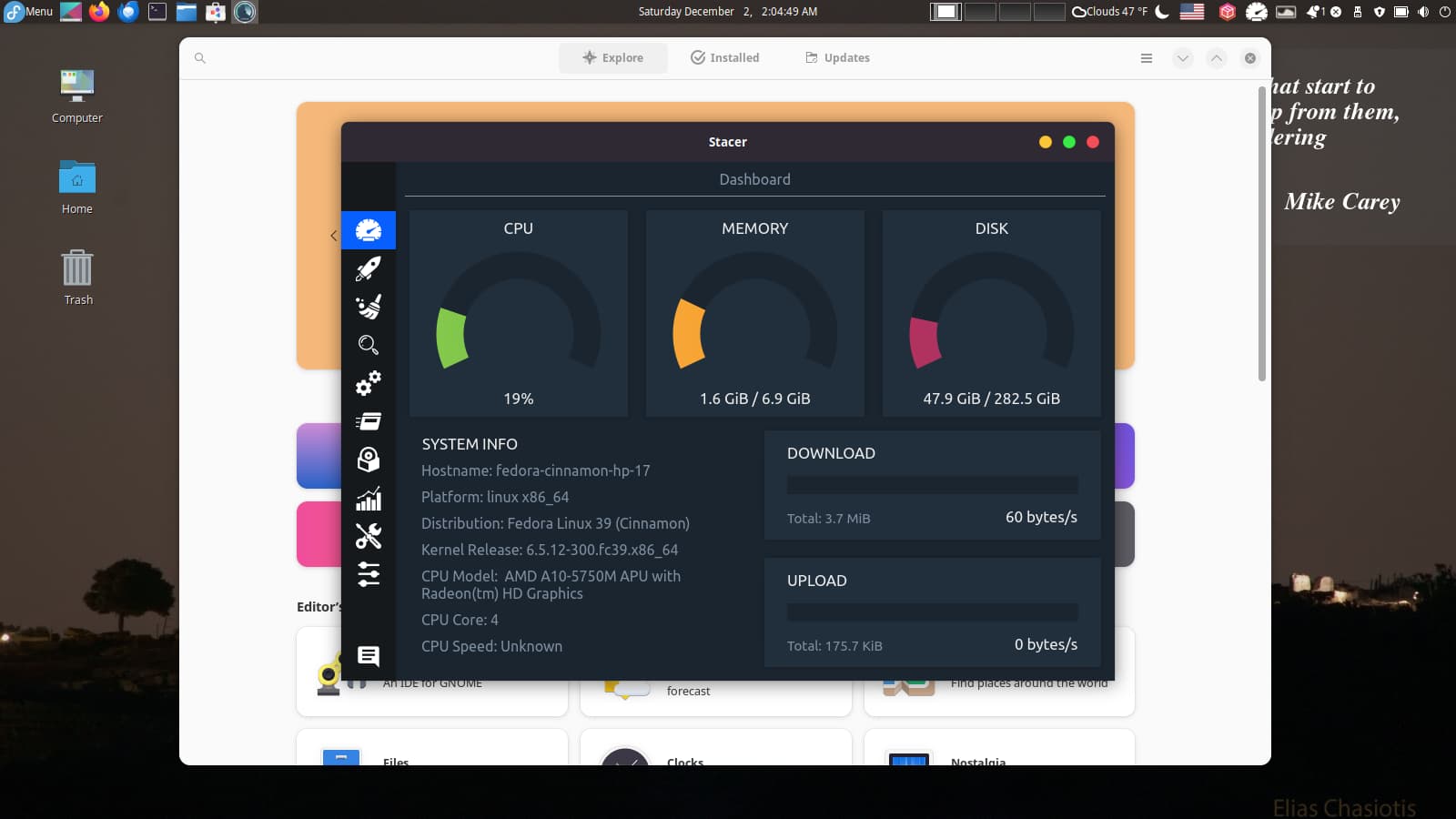Open the Processes icon in Stacer sidebar
1456x819 pixels.
click(x=369, y=421)
